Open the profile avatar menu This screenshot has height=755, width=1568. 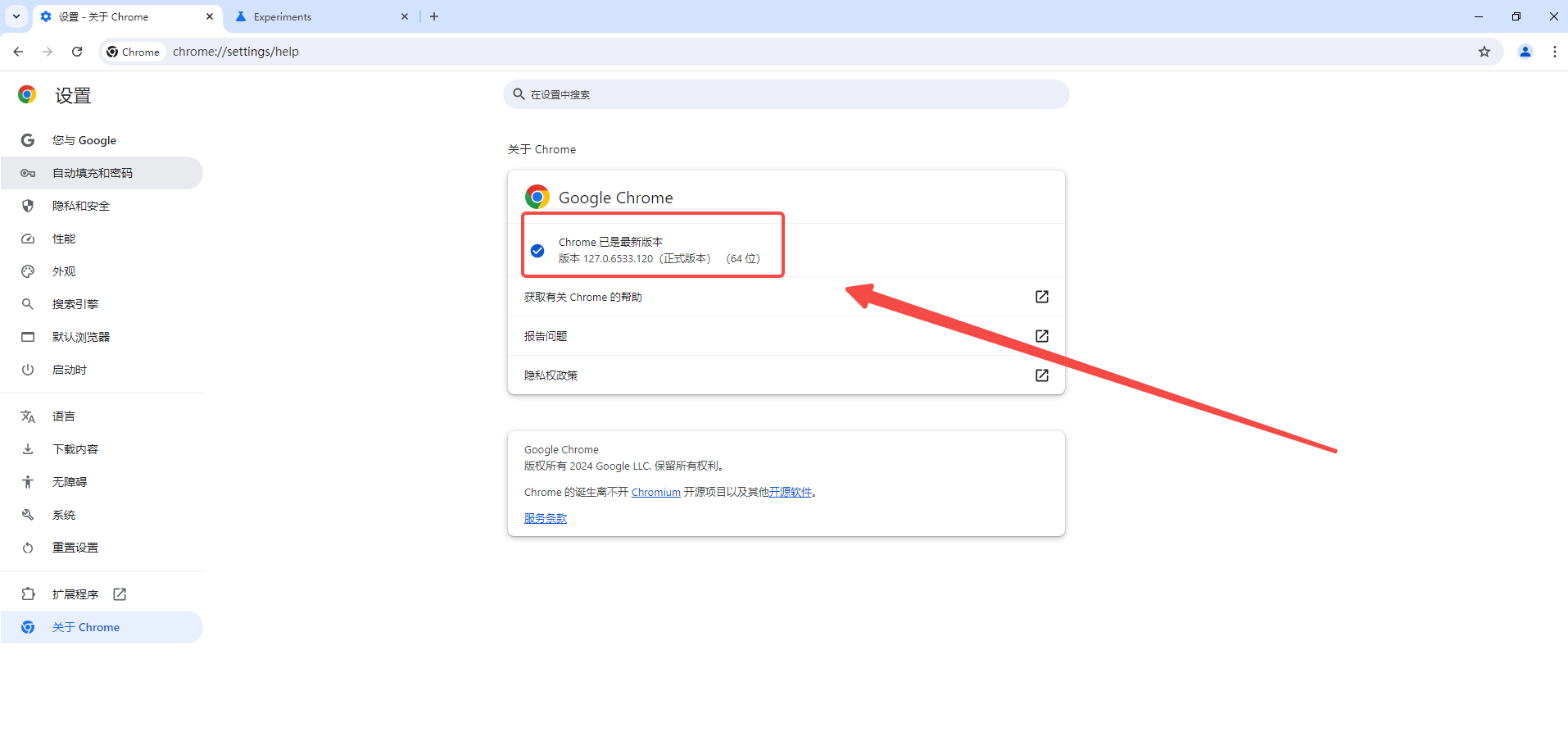pos(1525,52)
